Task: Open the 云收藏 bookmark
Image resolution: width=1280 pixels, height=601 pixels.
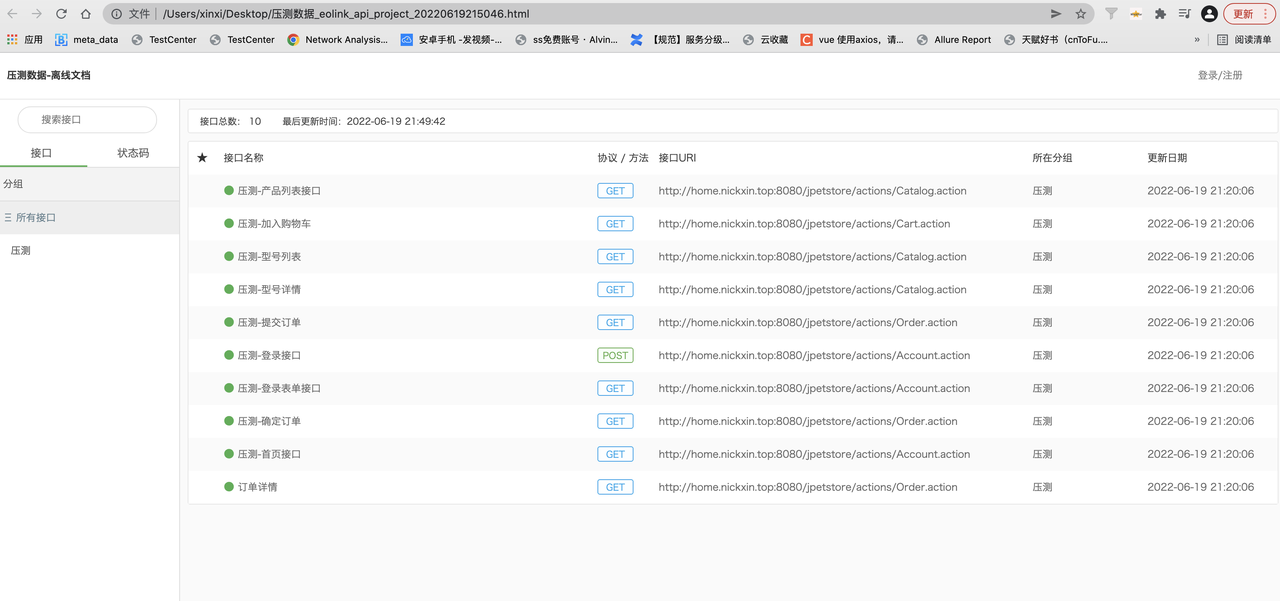Action: pyautogui.click(x=766, y=40)
